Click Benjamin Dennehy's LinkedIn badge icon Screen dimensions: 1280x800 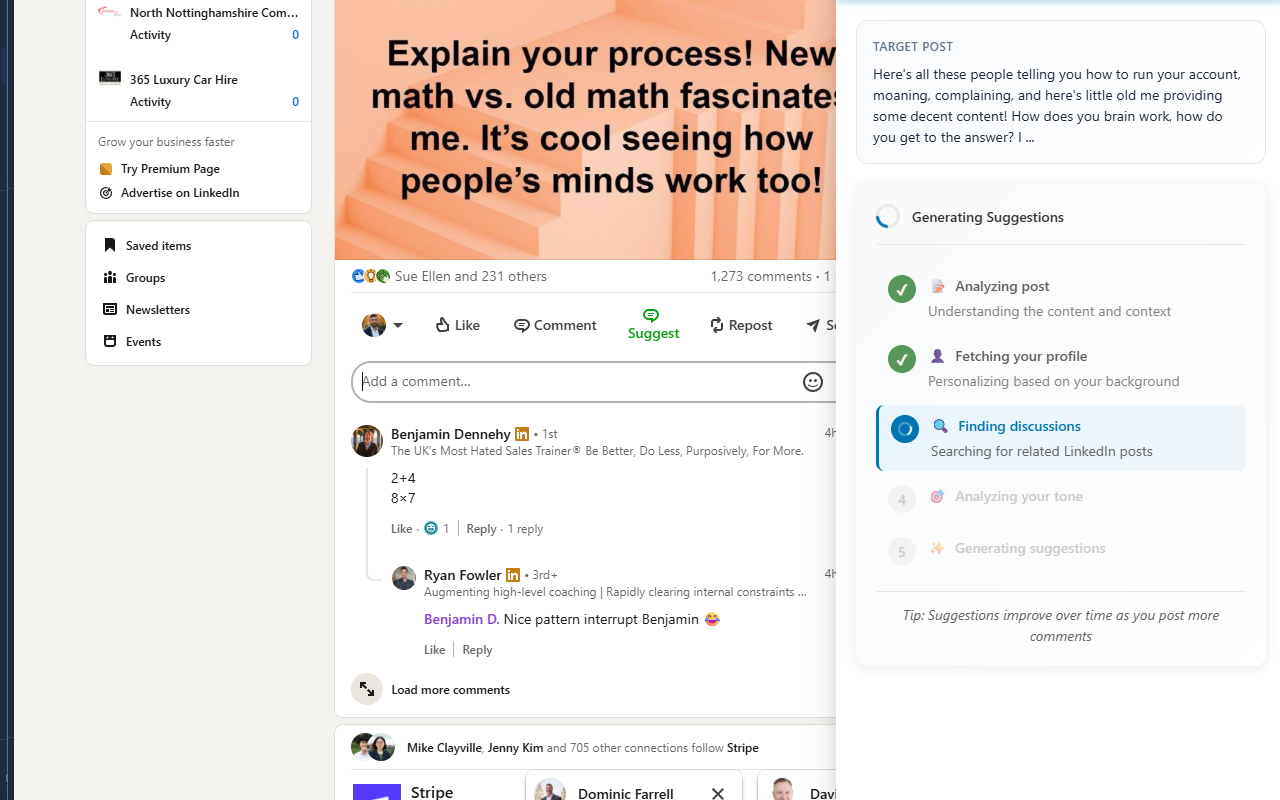[522, 434]
